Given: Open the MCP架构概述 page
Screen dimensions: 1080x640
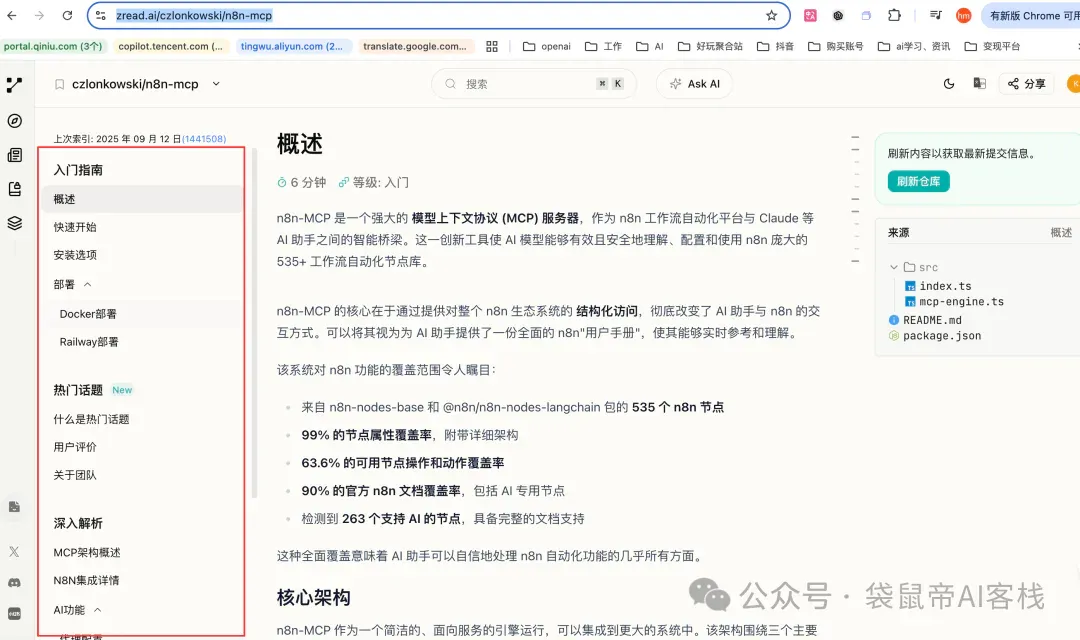Looking at the screenshot, I should coord(87,553).
